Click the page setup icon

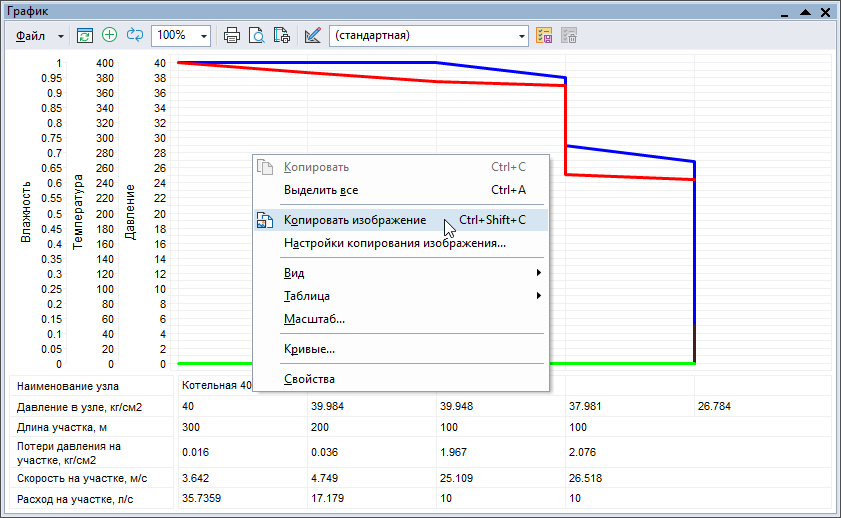[281, 35]
